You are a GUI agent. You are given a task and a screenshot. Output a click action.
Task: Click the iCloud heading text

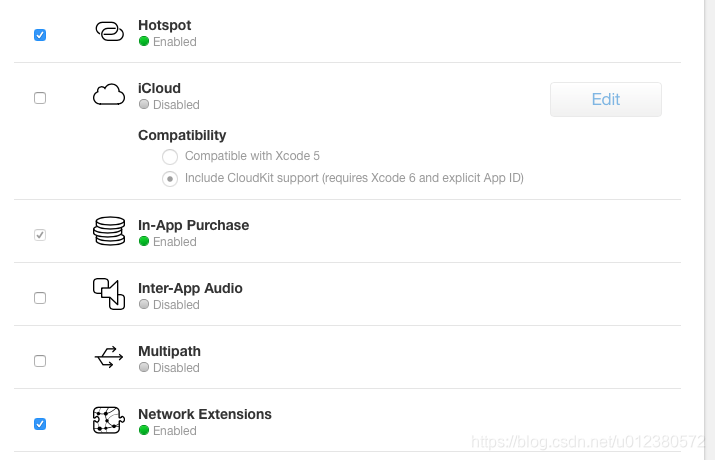(x=159, y=88)
